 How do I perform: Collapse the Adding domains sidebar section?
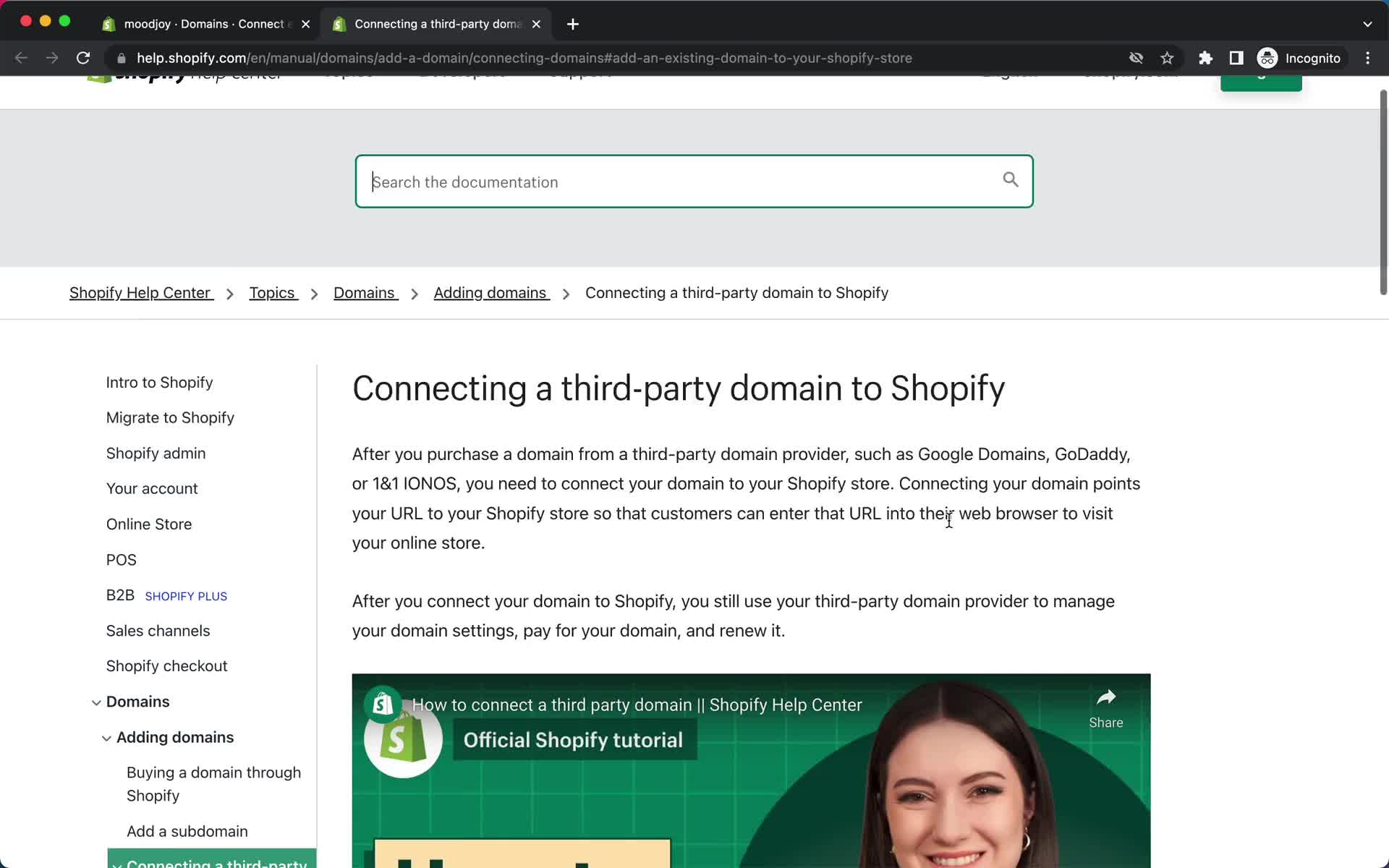107,737
